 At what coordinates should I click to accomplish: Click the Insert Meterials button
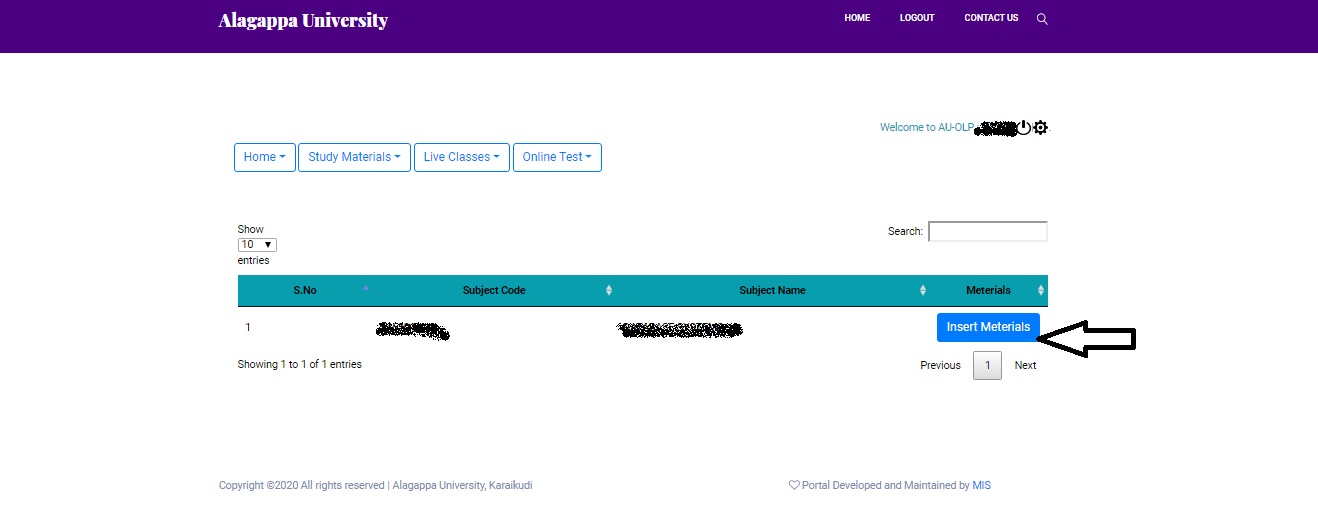coord(988,327)
